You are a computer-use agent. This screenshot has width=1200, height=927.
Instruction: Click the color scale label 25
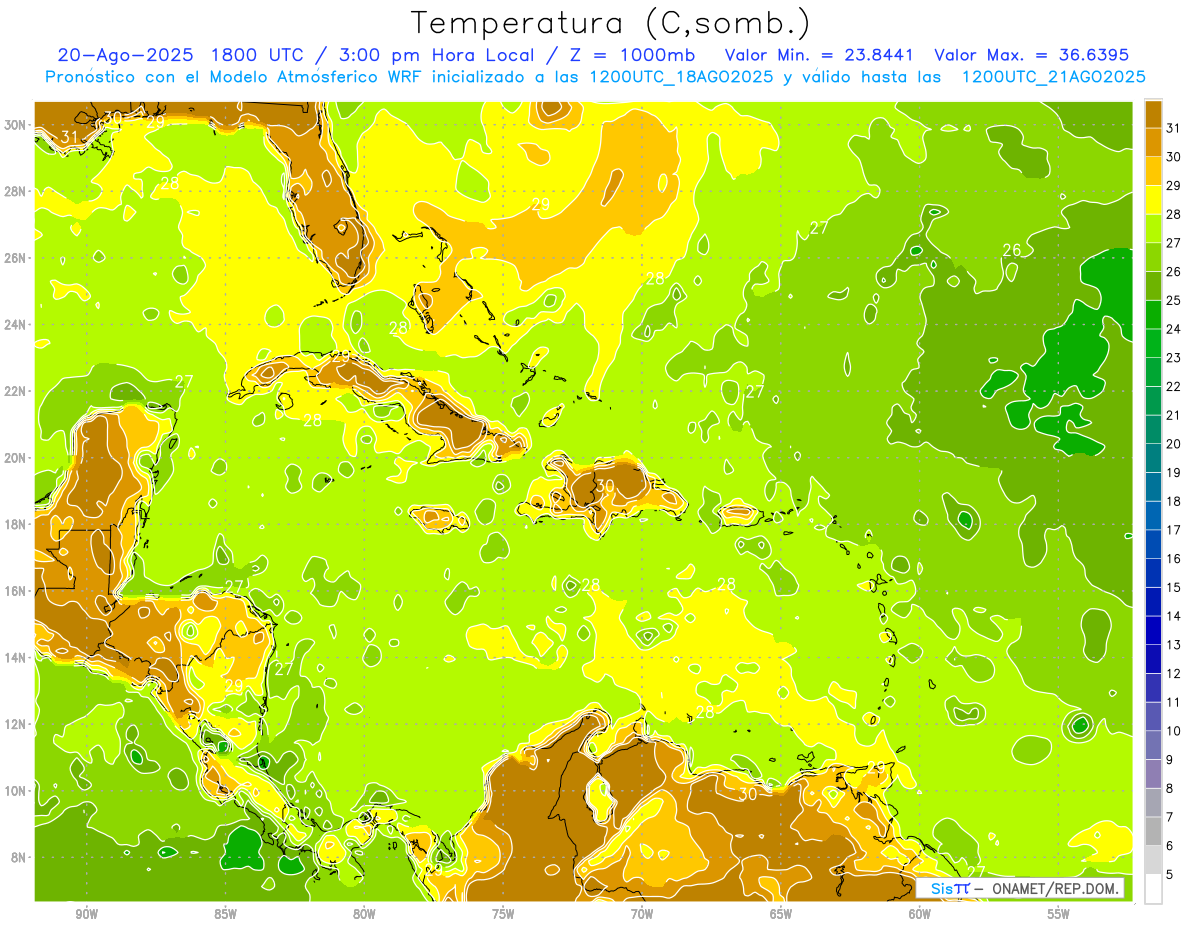click(1174, 300)
